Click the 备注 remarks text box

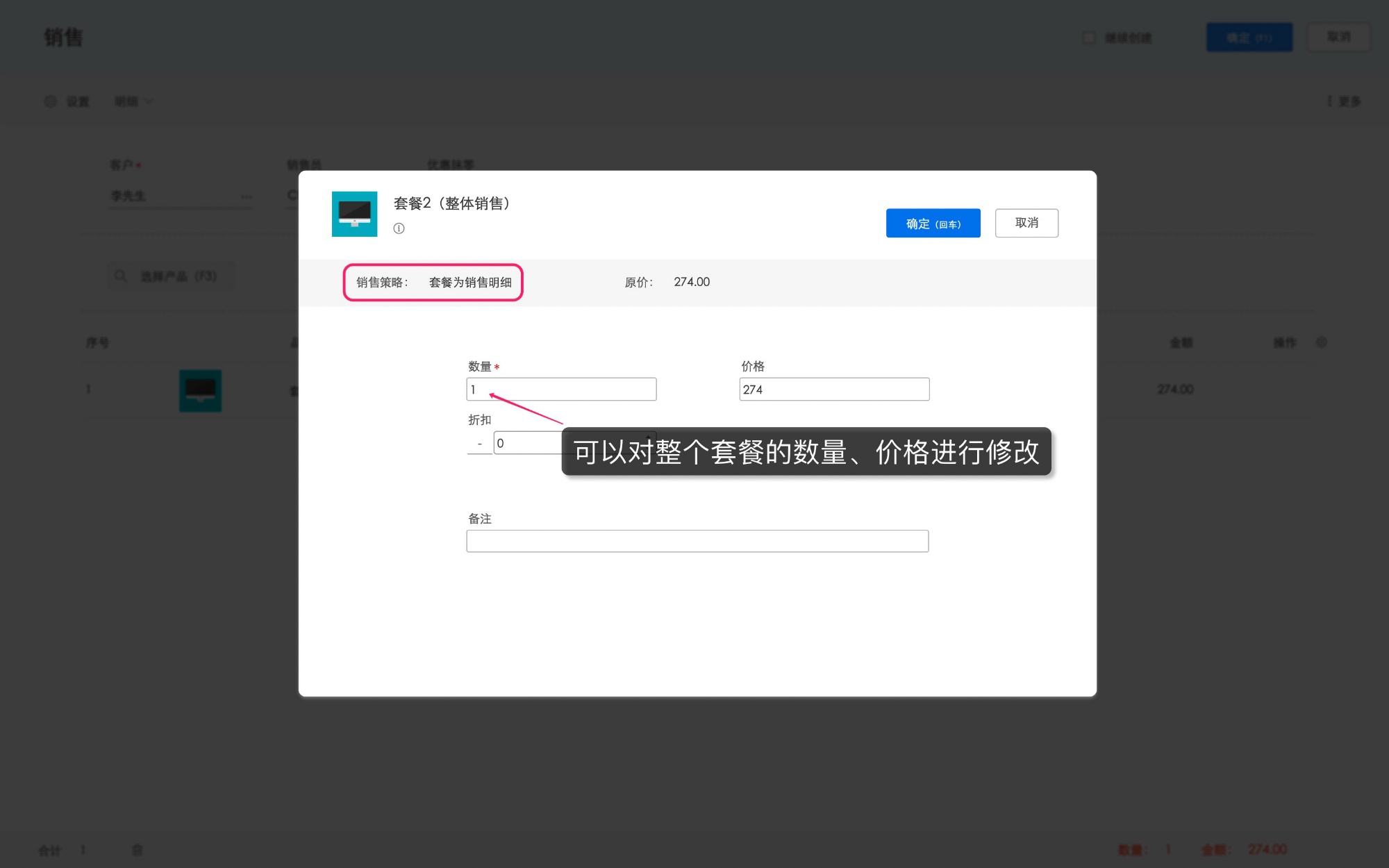coord(697,541)
